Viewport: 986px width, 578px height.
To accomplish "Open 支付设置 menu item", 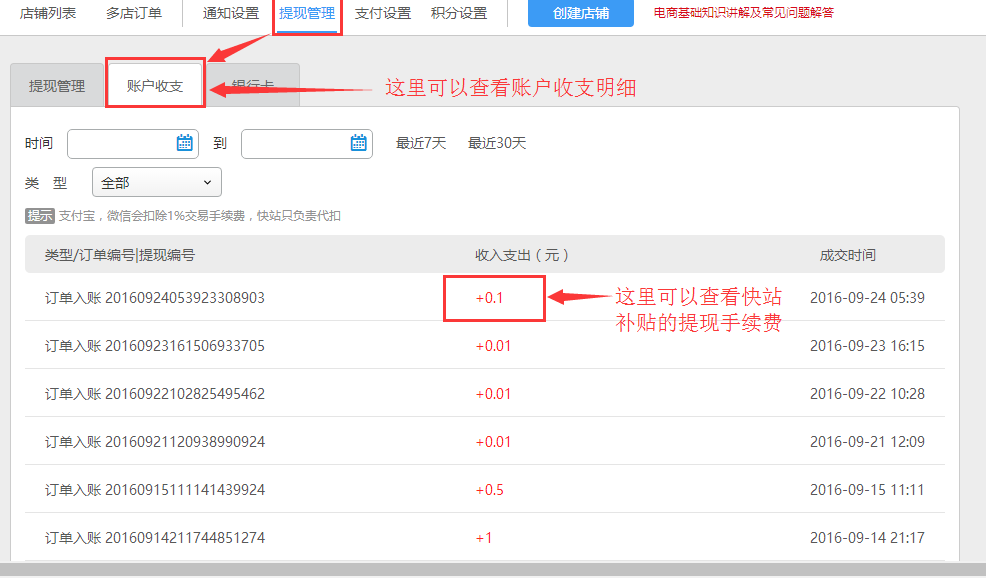I will 383,14.
